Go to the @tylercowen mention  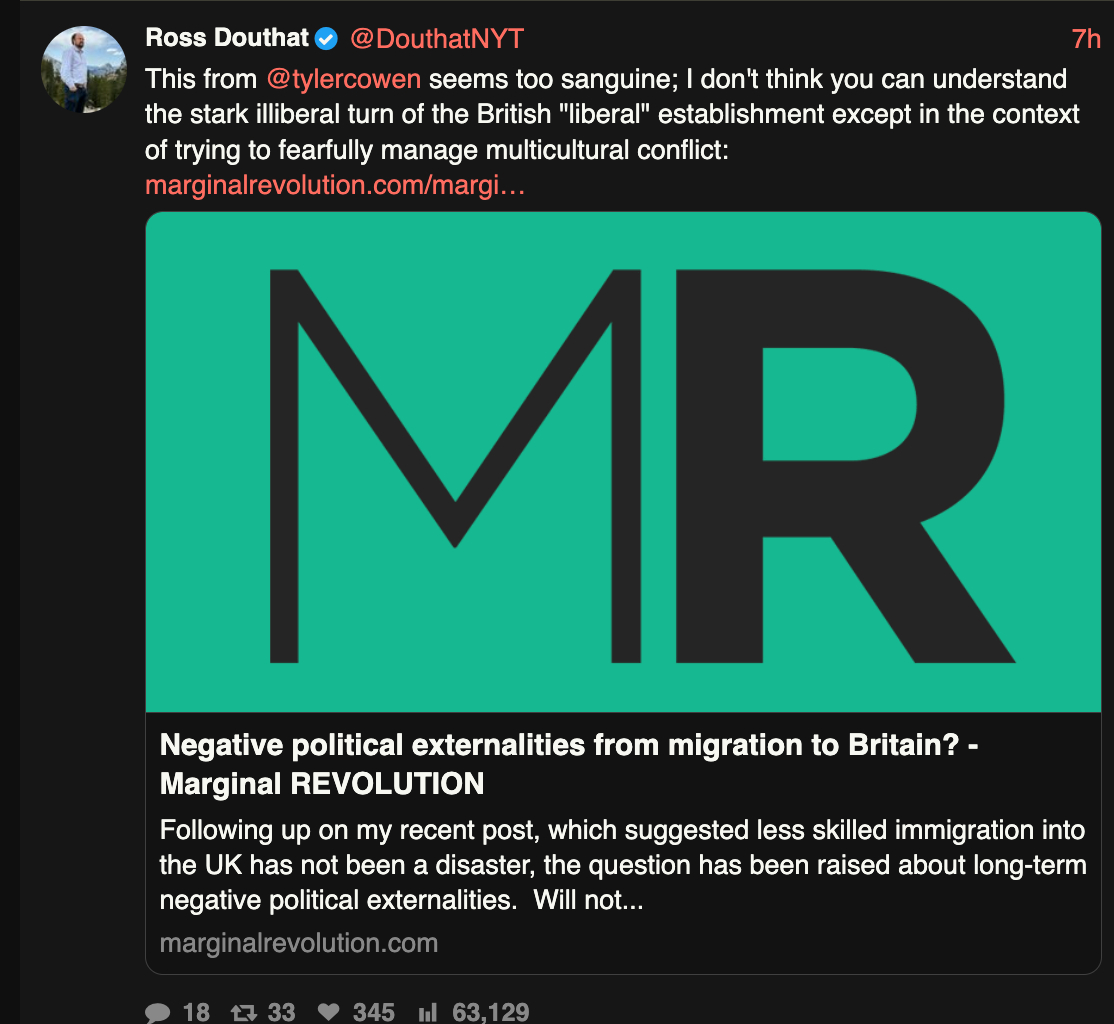coord(343,79)
